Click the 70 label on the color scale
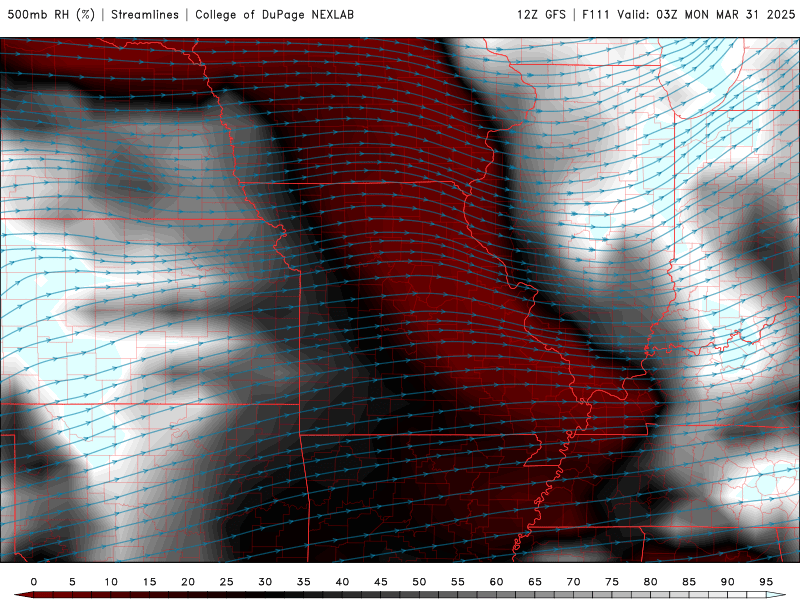 [573, 582]
